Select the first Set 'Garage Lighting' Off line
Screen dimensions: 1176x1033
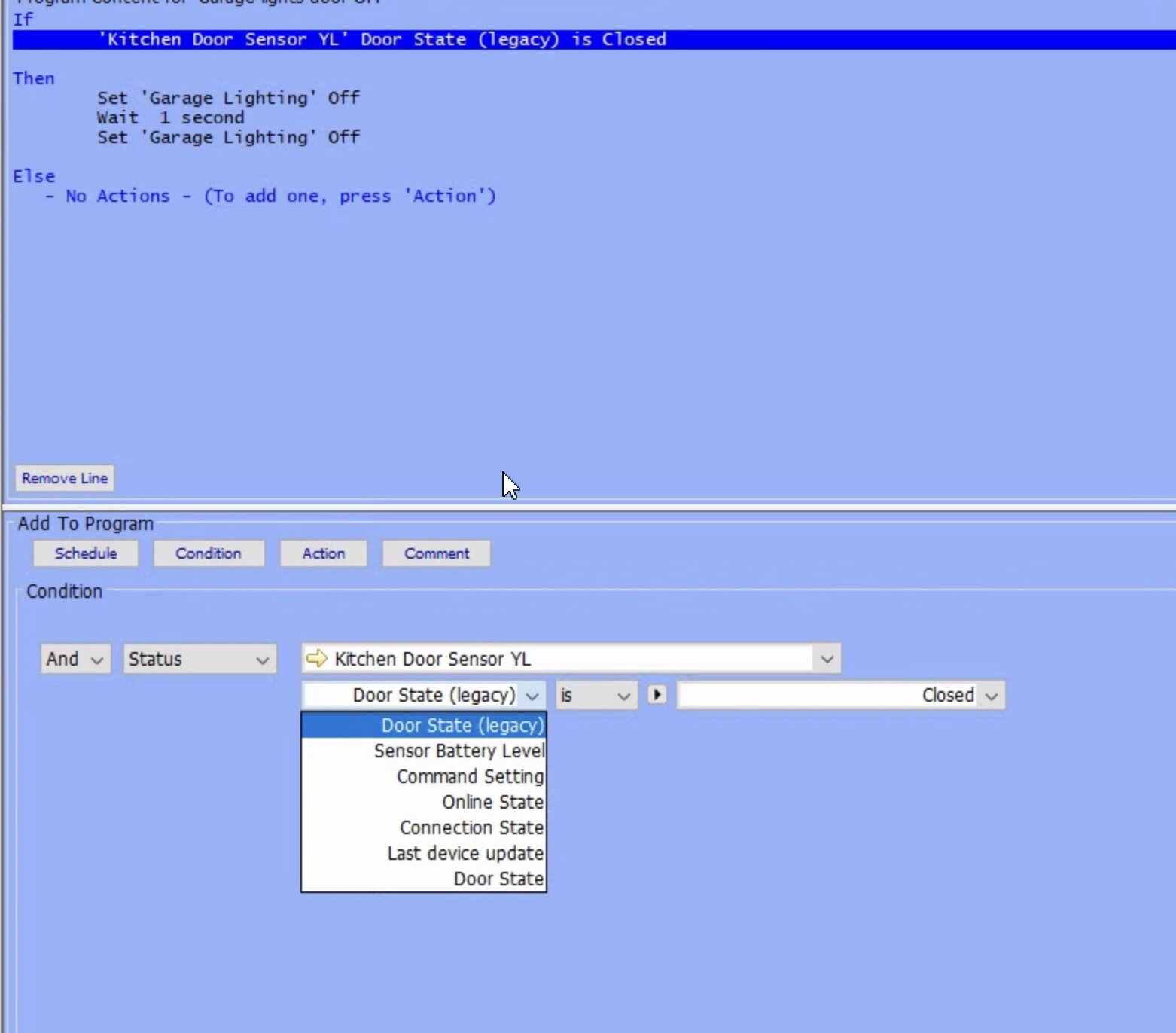228,98
